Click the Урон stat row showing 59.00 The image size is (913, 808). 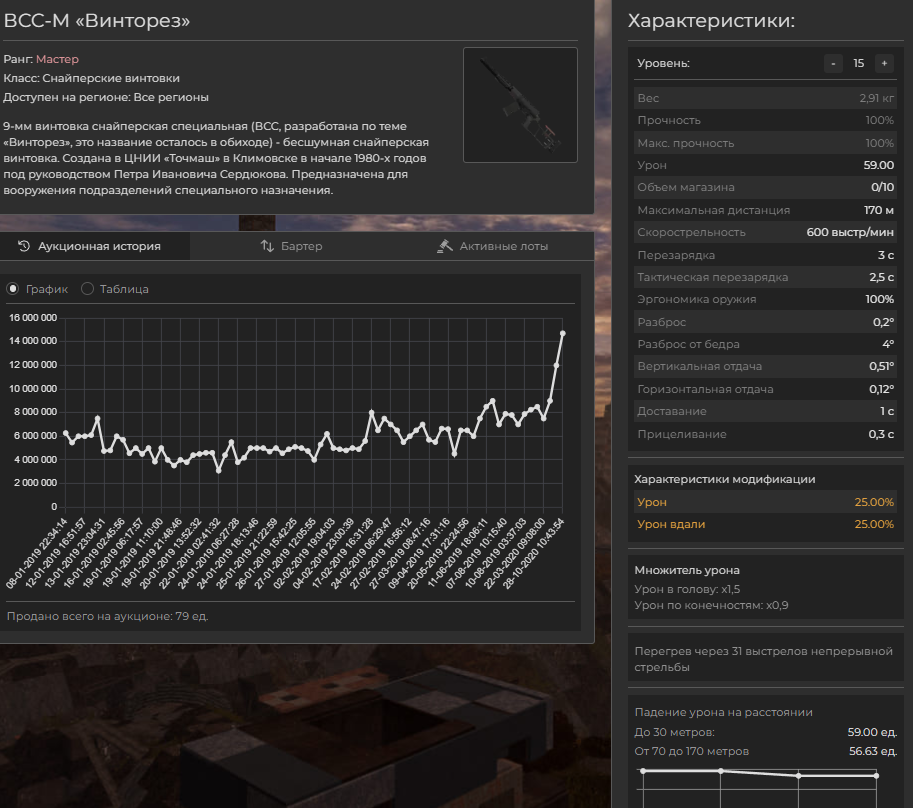[766, 165]
